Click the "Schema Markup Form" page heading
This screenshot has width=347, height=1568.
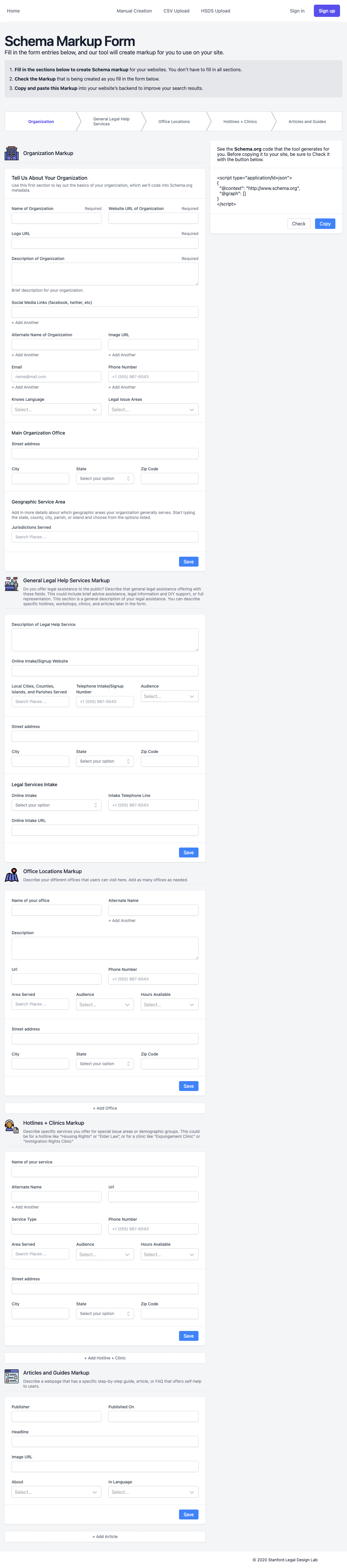pyautogui.click(x=70, y=41)
